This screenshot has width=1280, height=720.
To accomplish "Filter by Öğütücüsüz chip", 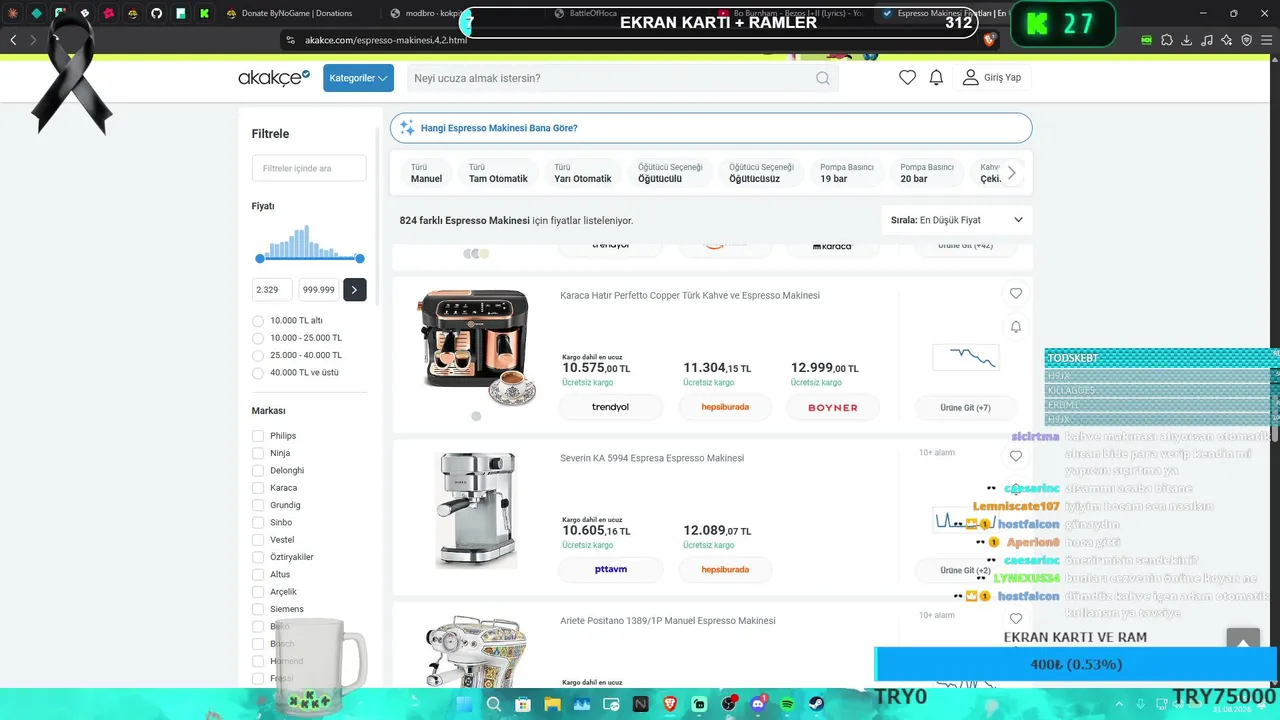I will coord(761,173).
